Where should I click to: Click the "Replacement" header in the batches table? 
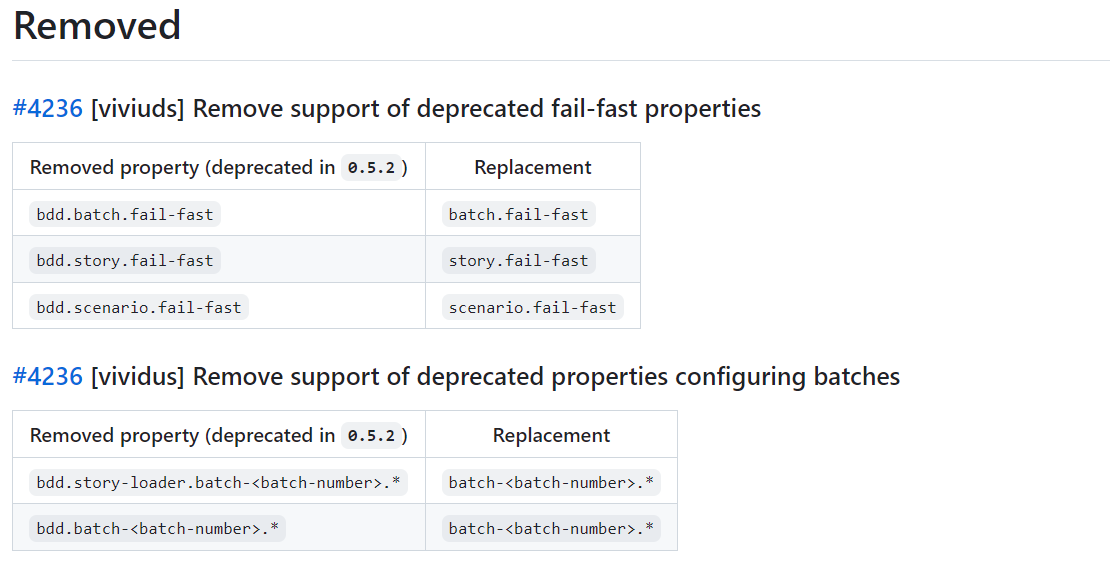pyautogui.click(x=551, y=435)
